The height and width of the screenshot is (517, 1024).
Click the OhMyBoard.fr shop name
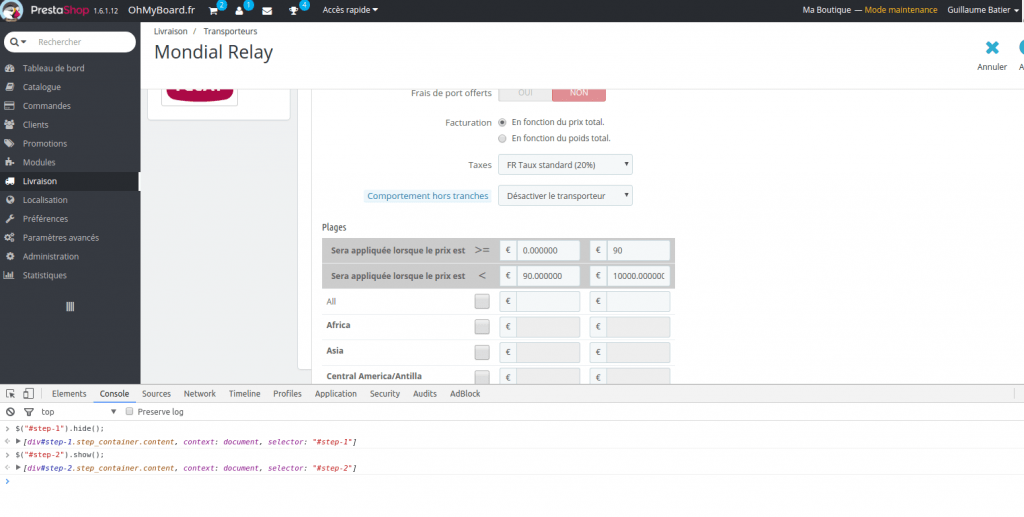pos(161,10)
